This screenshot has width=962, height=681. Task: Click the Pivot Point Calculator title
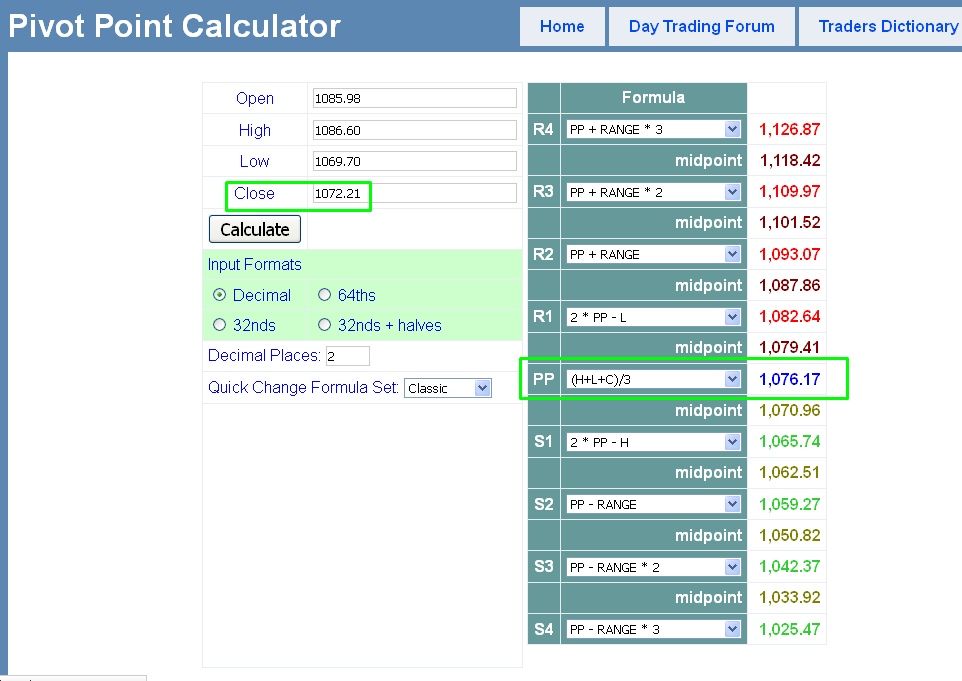click(174, 26)
